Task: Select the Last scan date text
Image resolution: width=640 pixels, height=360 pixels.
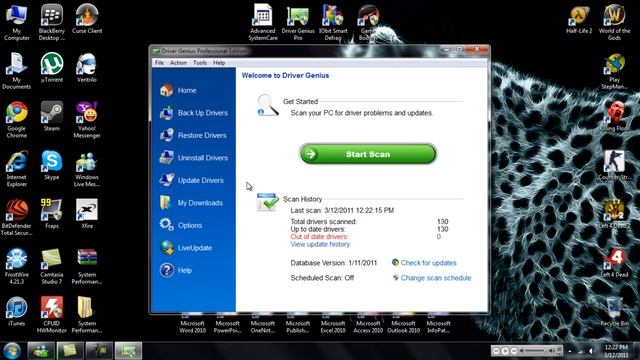Action: pos(342,211)
